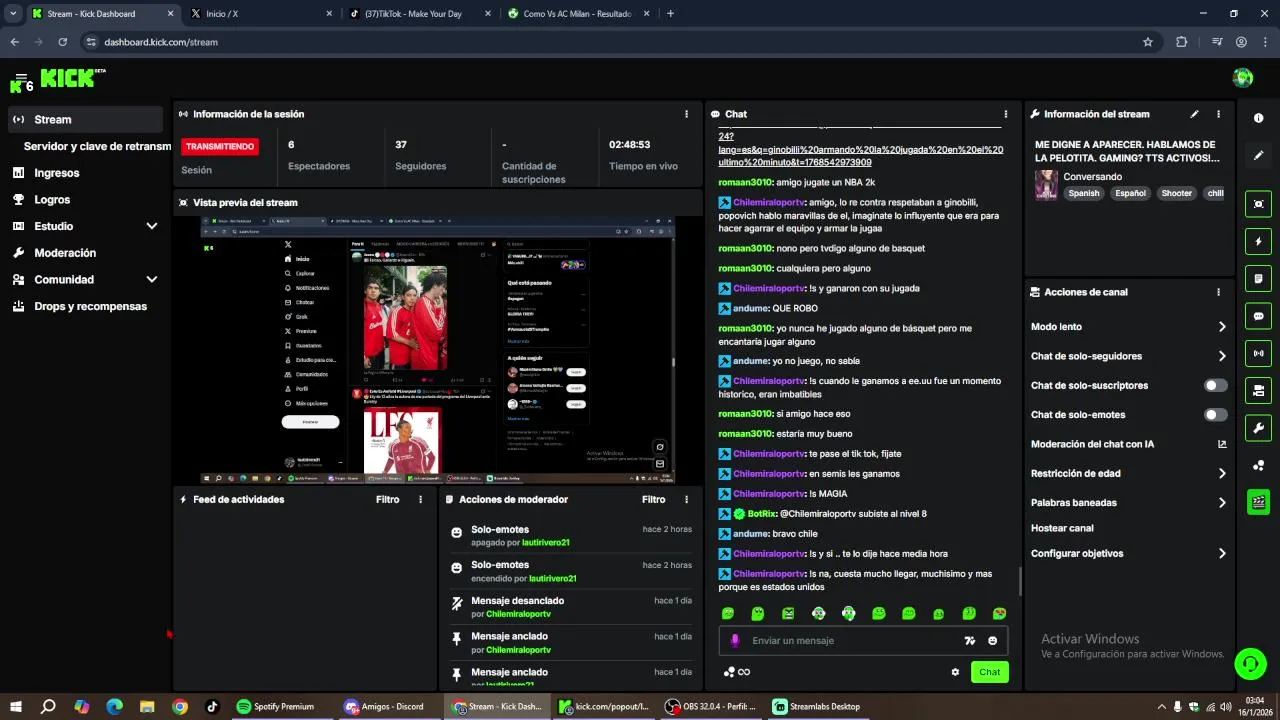Toggle Chat de solo-suscriptores switch
The image size is (1280, 720).
point(1215,385)
